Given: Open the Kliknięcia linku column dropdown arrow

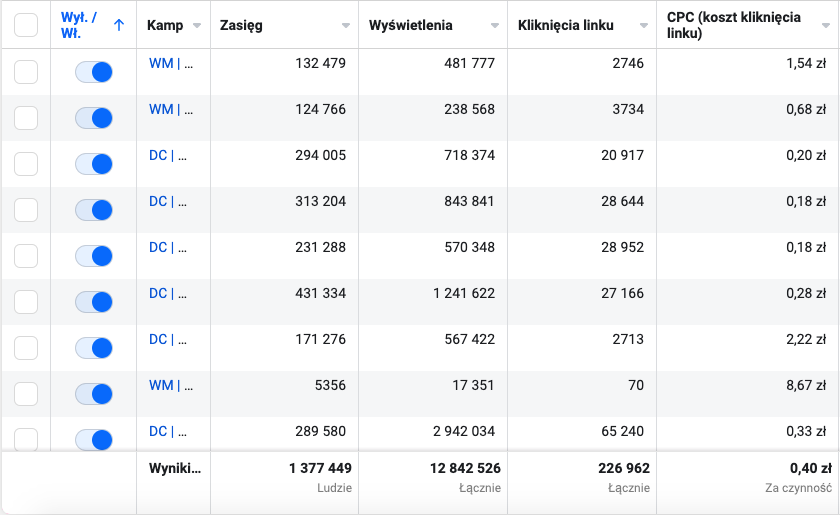Looking at the screenshot, I should [x=645, y=25].
